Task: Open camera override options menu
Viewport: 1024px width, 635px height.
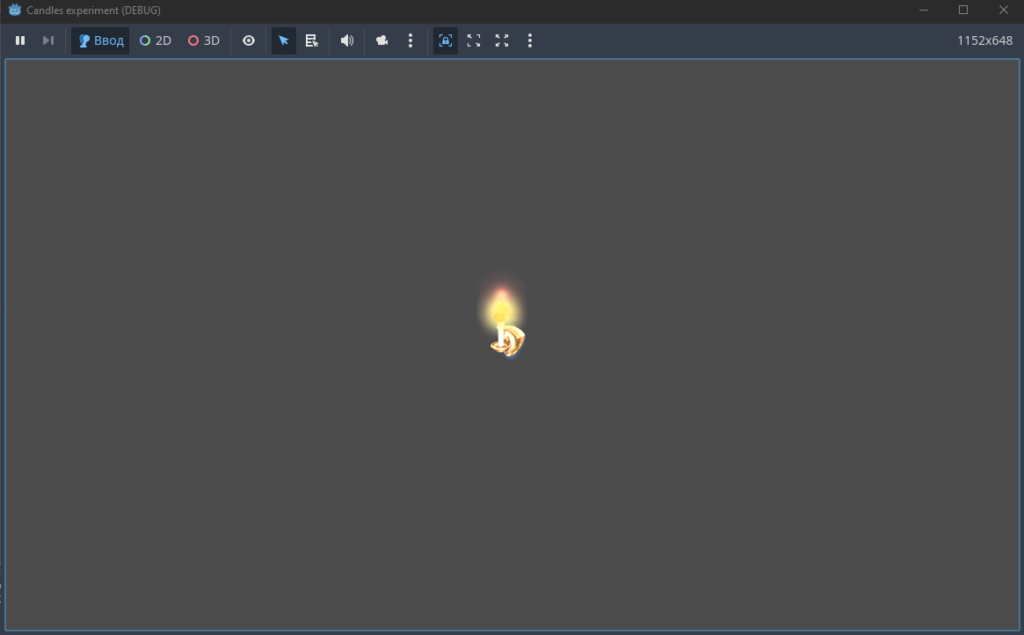Action: (410, 41)
